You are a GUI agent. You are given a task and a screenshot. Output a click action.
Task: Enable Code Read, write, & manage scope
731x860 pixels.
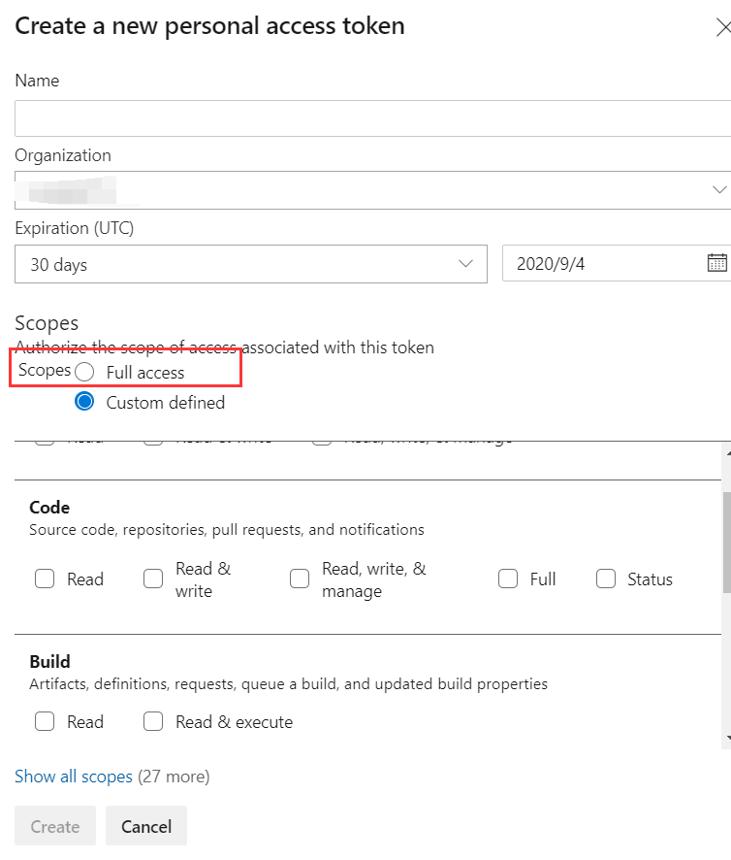tap(299, 579)
